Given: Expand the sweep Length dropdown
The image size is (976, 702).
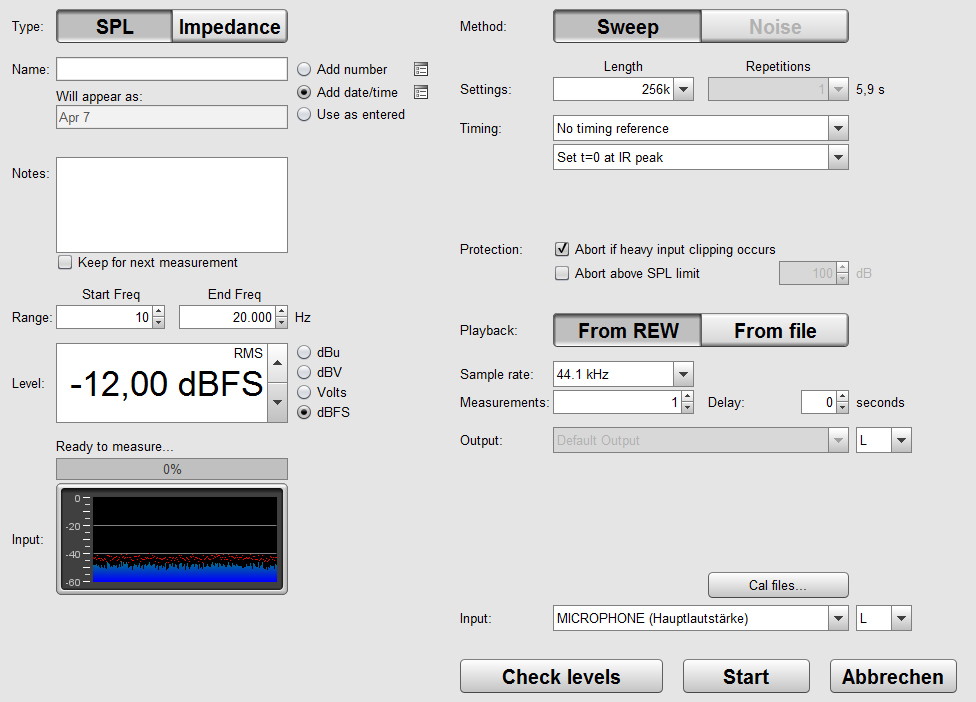Looking at the screenshot, I should coord(684,90).
